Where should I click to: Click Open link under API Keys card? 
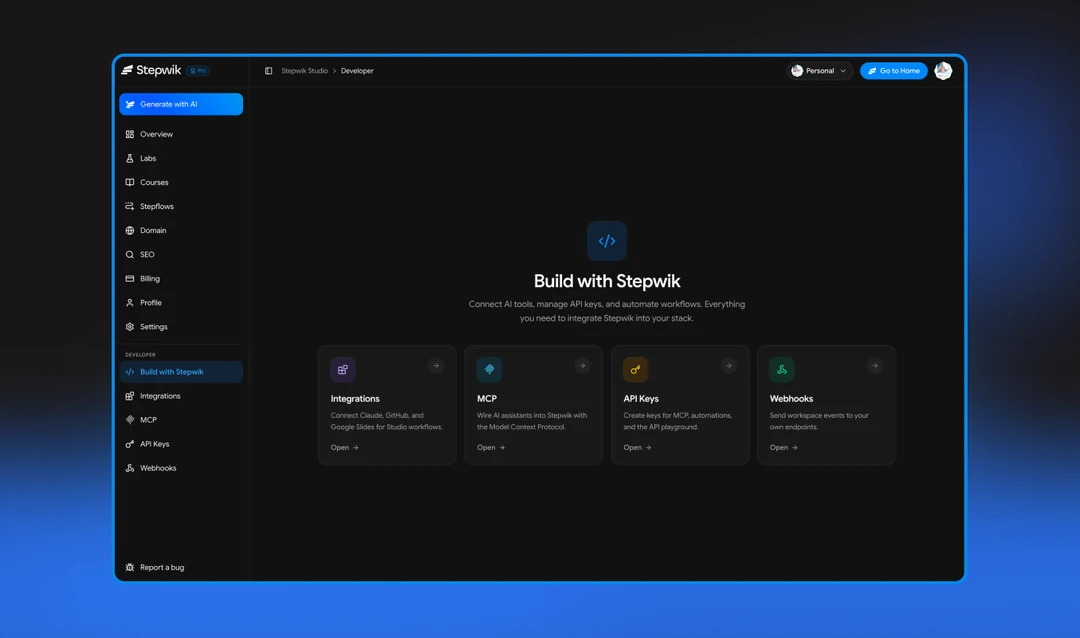(x=637, y=448)
